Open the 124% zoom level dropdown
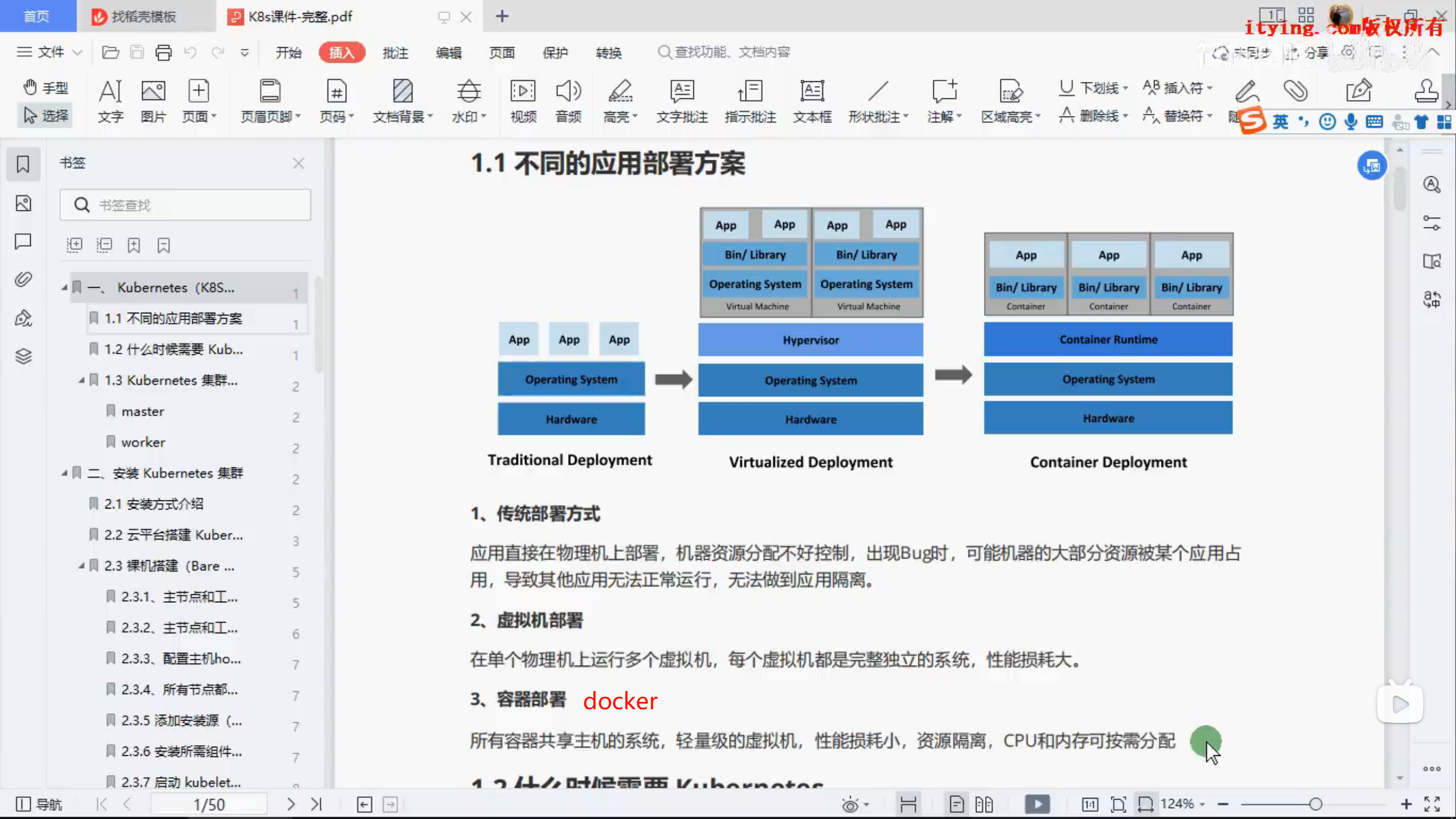 coord(1182,804)
